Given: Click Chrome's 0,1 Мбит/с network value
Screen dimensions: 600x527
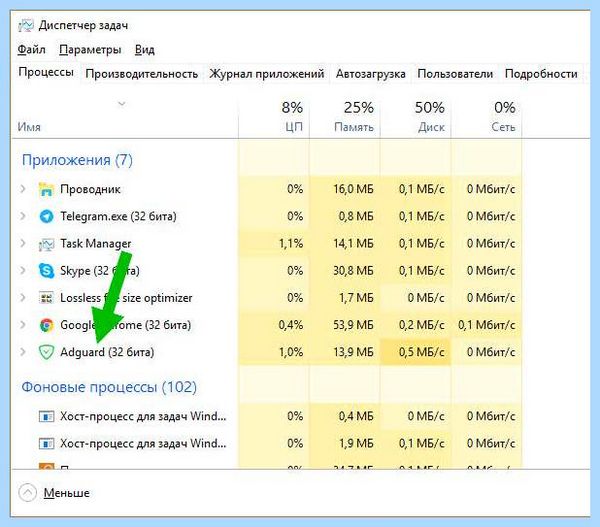Looking at the screenshot, I should coord(486,325).
